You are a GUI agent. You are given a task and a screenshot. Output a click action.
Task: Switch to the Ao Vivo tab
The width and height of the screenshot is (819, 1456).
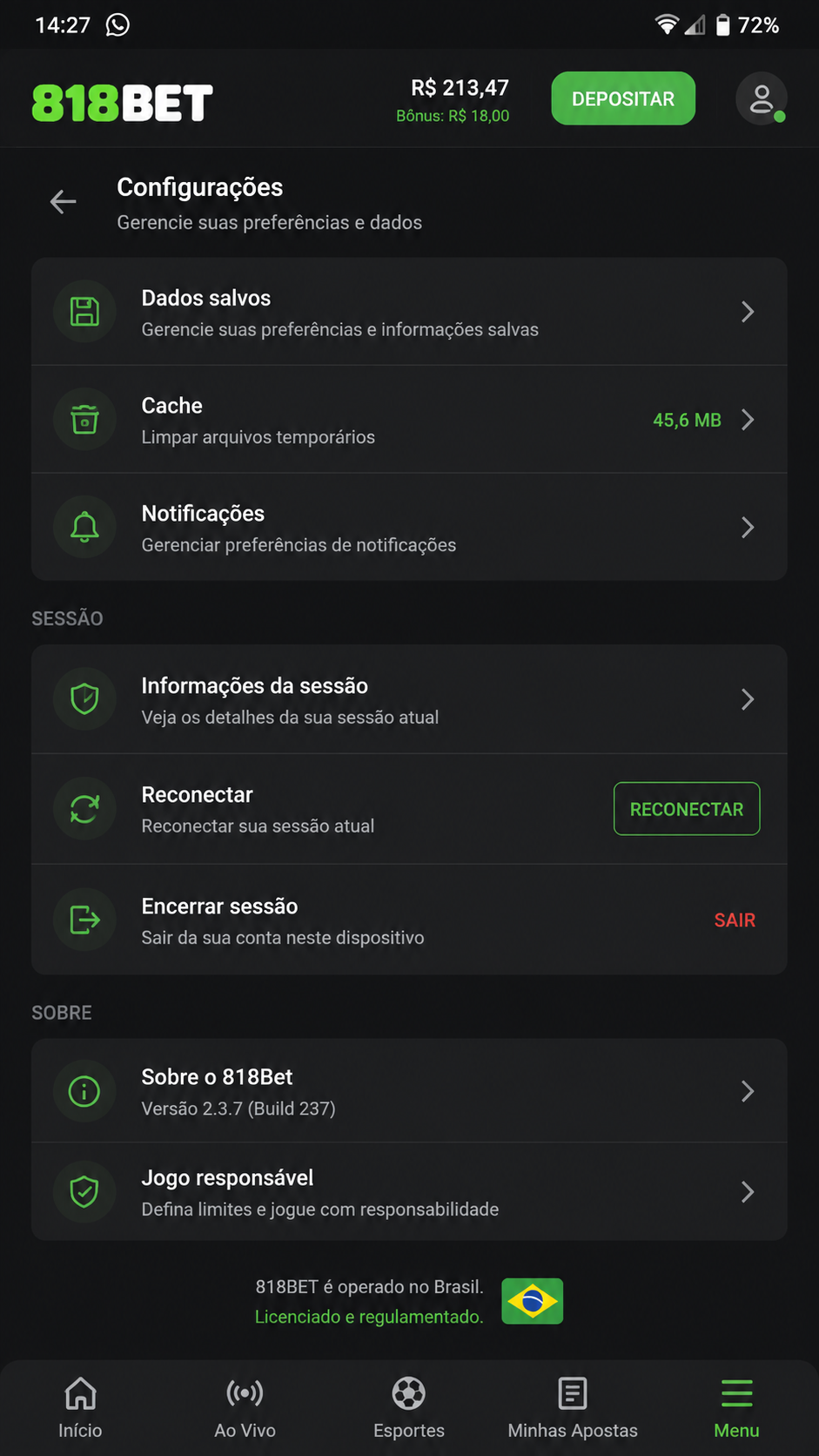(245, 1408)
